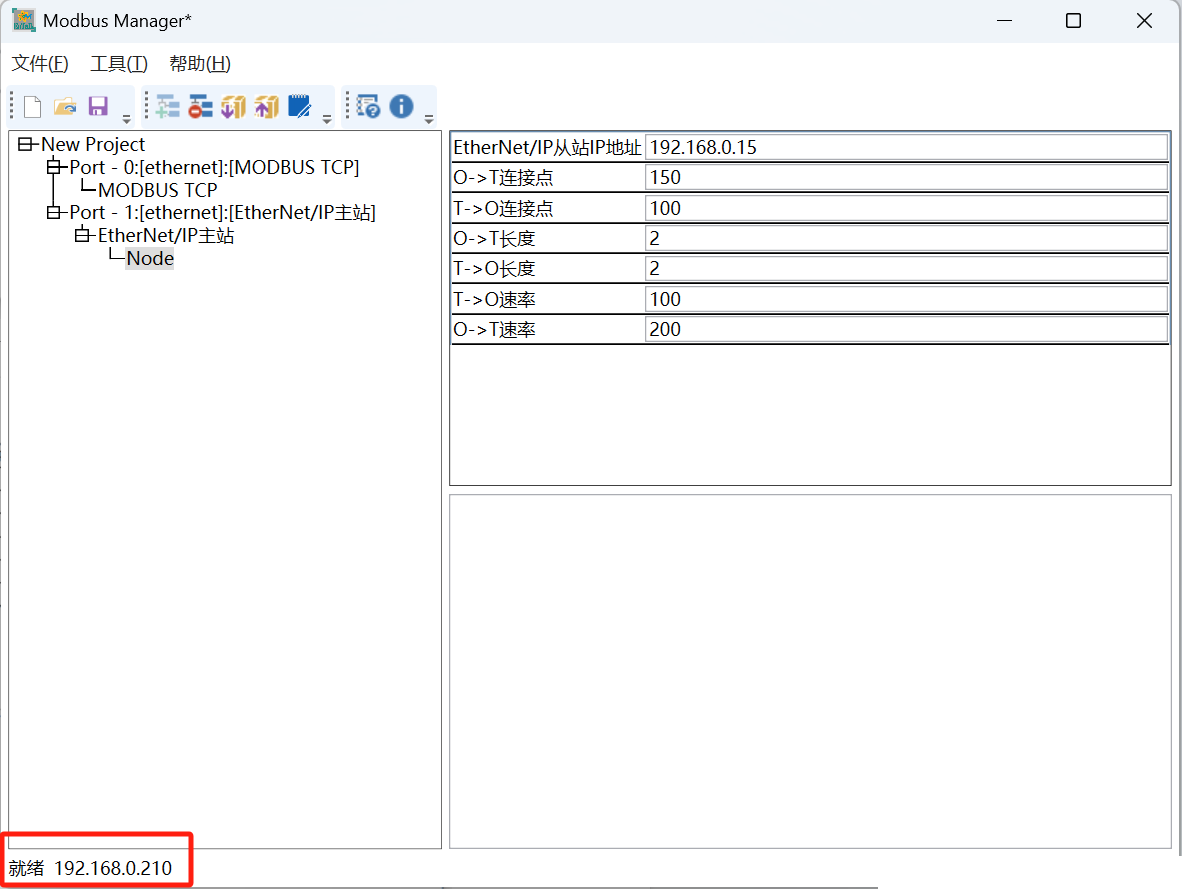Image resolution: width=1182 pixels, height=889 pixels.
Task: Click the delete node toolbar icon
Action: (x=201, y=107)
